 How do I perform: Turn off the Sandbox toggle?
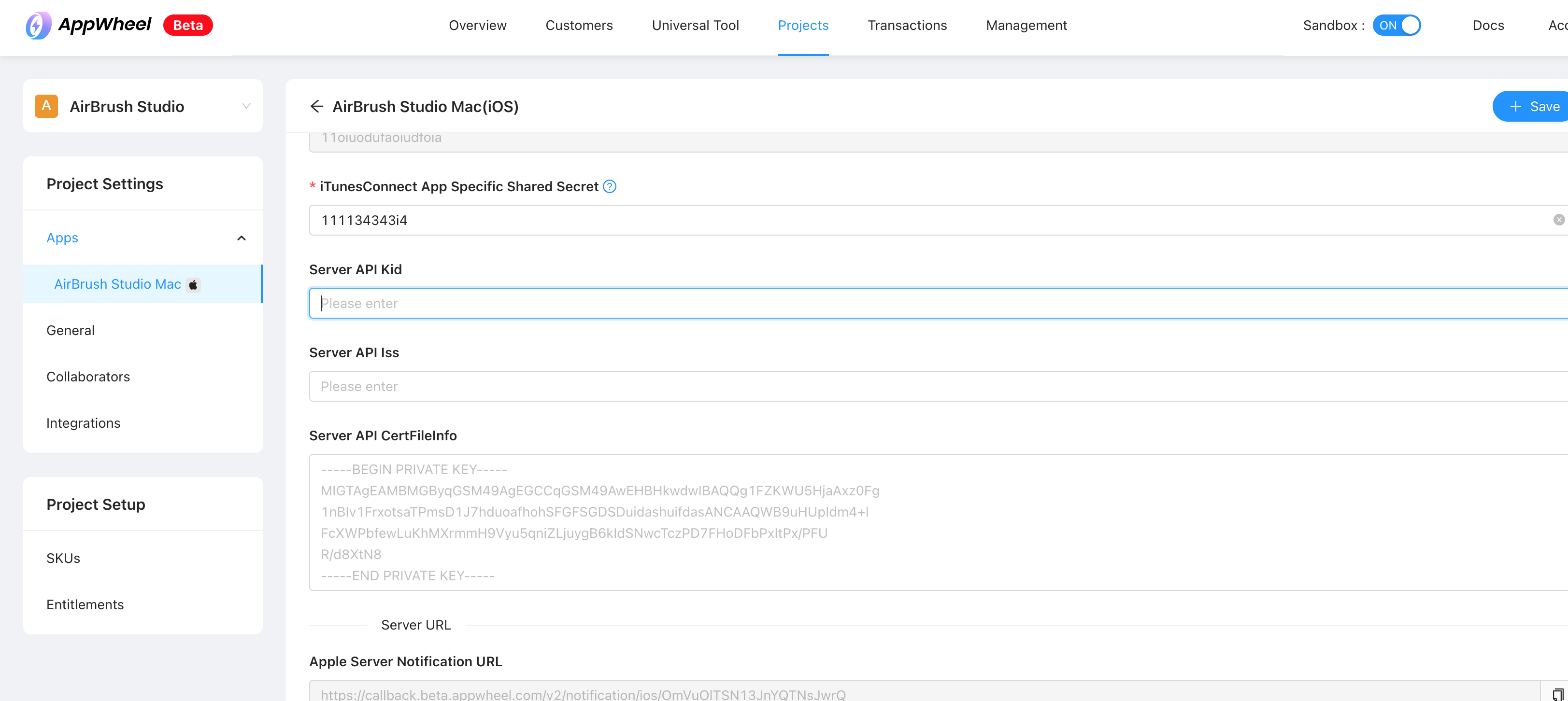coord(1397,25)
